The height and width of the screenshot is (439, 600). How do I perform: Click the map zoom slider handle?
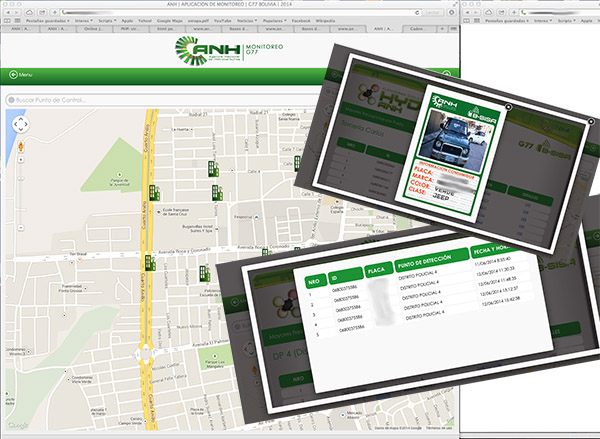click(x=21, y=178)
